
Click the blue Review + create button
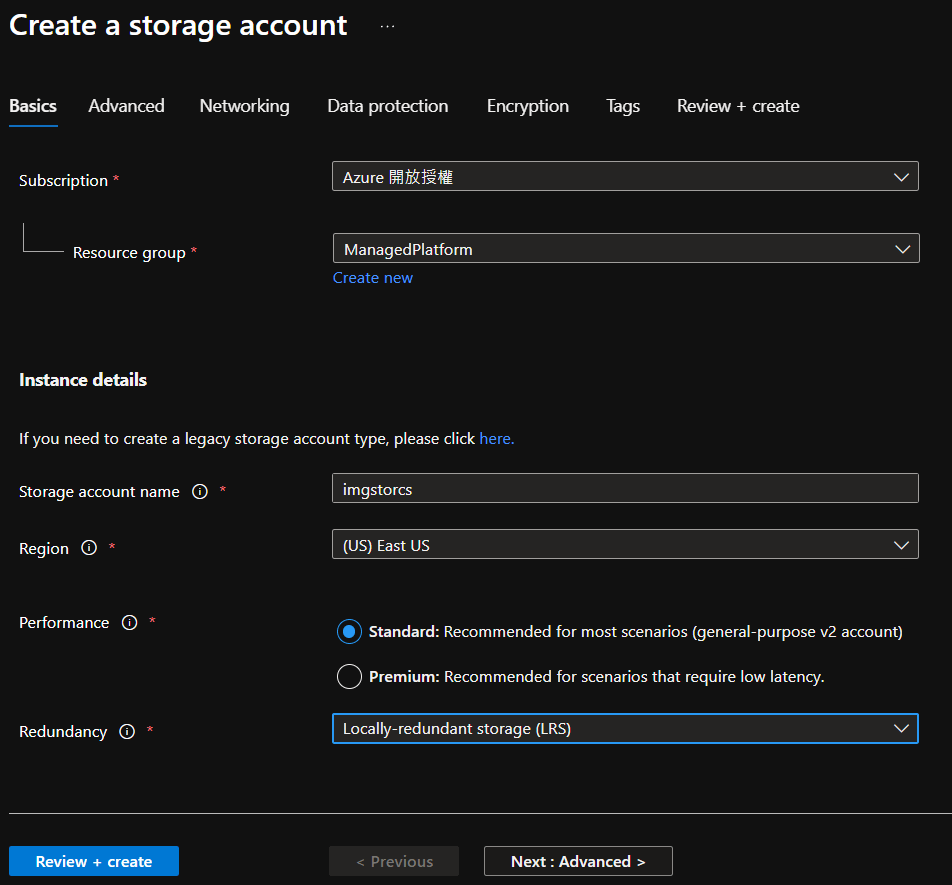coord(94,861)
